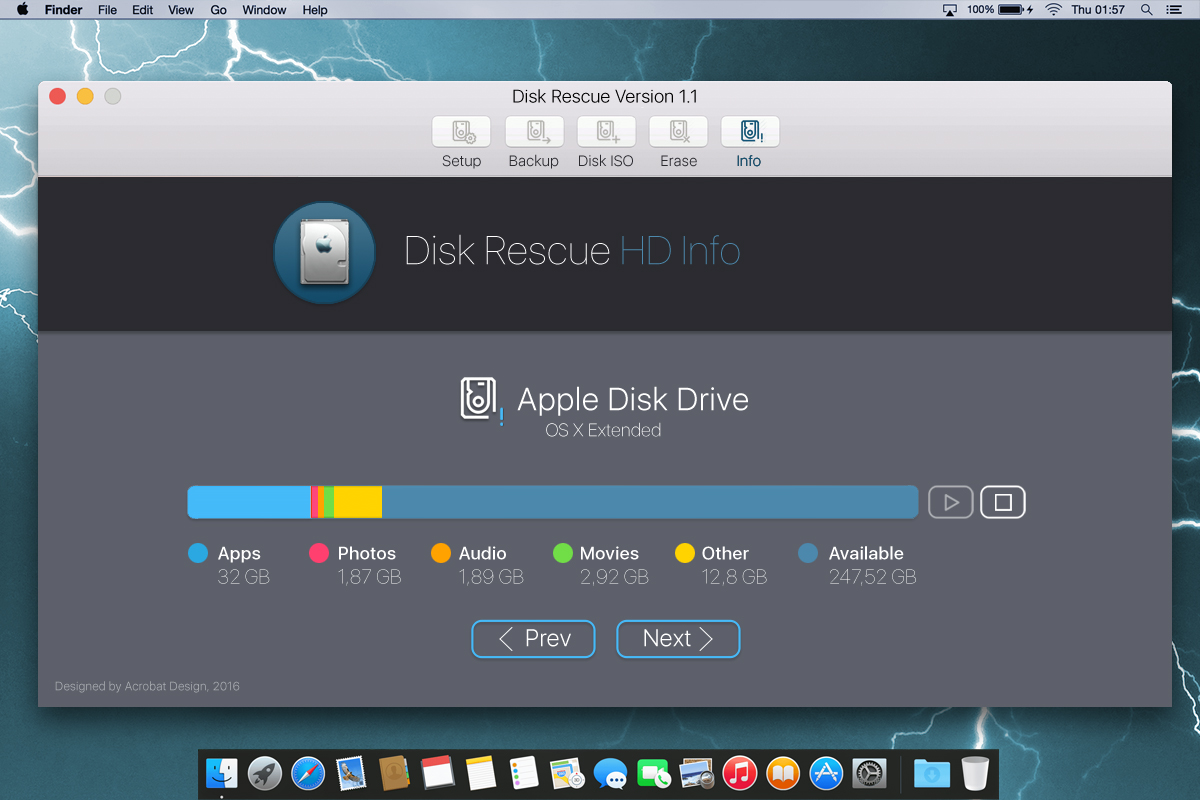Image resolution: width=1200 pixels, height=800 pixels.
Task: Click the round Disk Rescue hard drive logo
Action: click(324, 252)
